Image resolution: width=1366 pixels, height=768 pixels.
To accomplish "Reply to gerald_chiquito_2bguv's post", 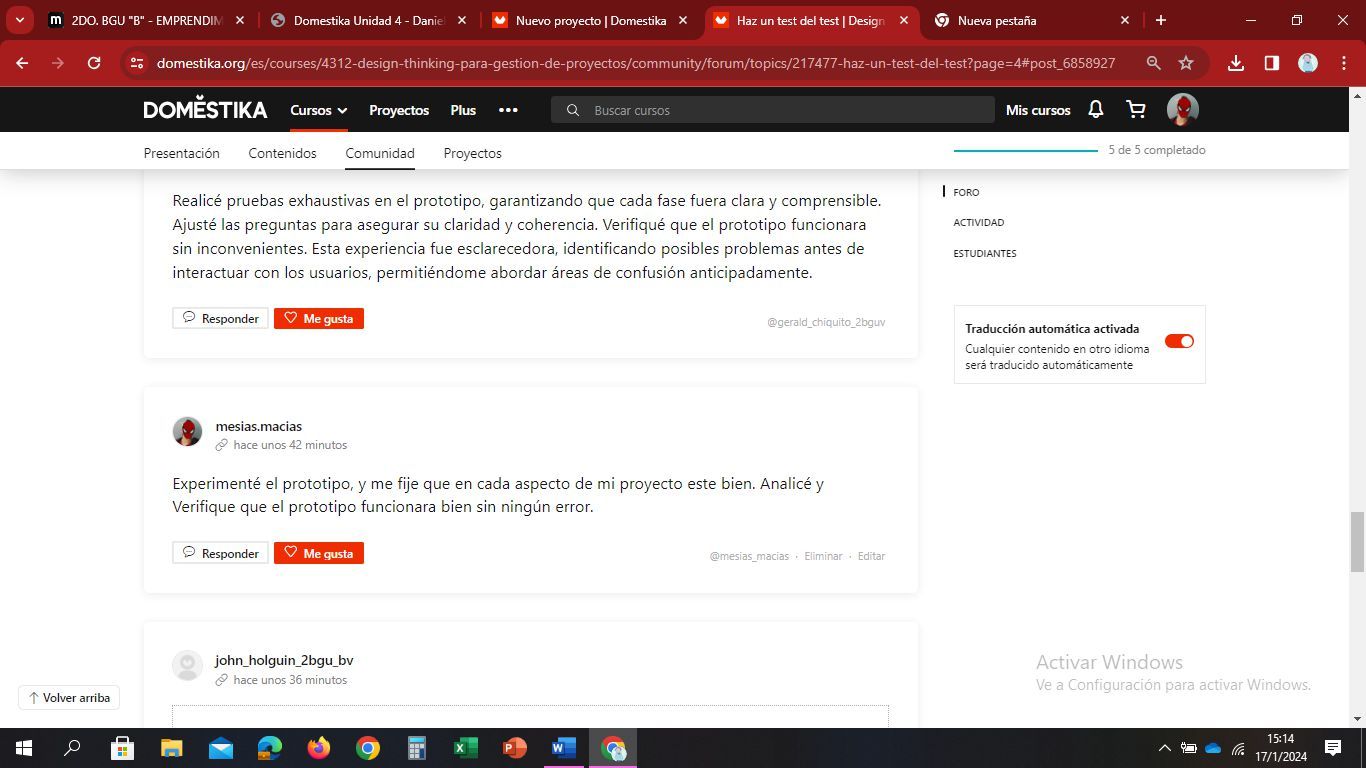I will point(220,318).
